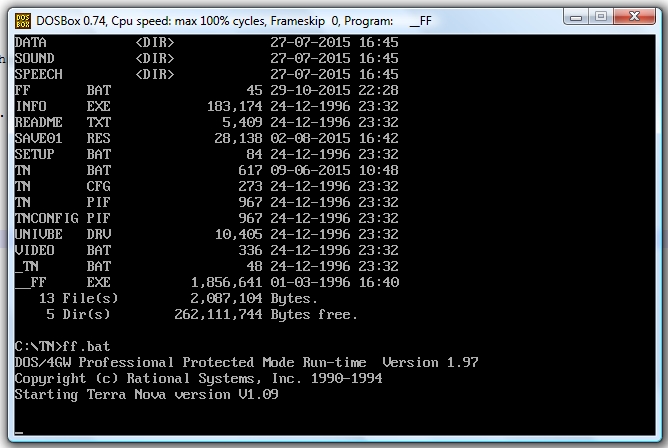Click the 29-10-2015 22:28 date

(334, 90)
